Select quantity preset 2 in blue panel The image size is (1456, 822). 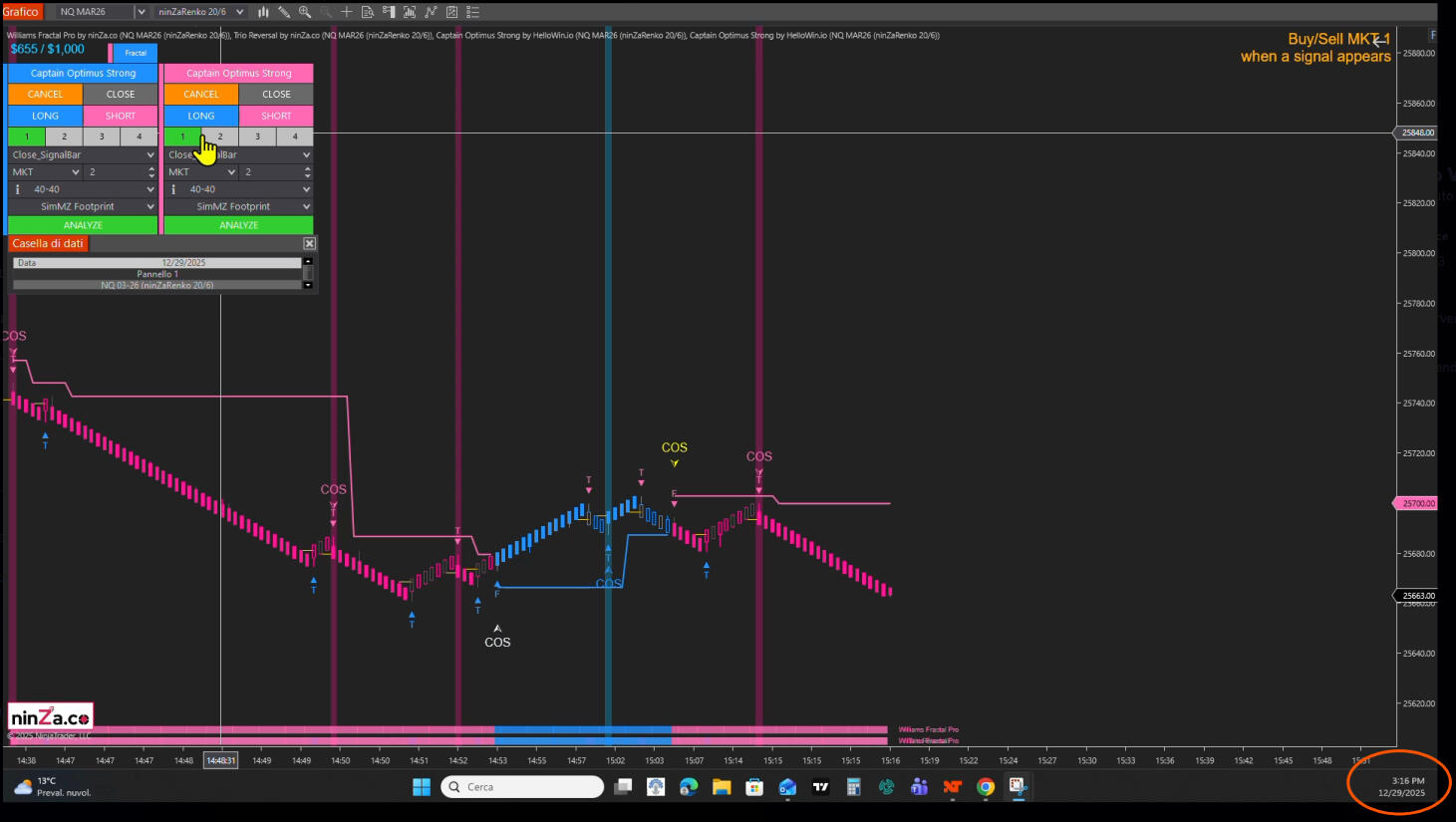coord(64,137)
